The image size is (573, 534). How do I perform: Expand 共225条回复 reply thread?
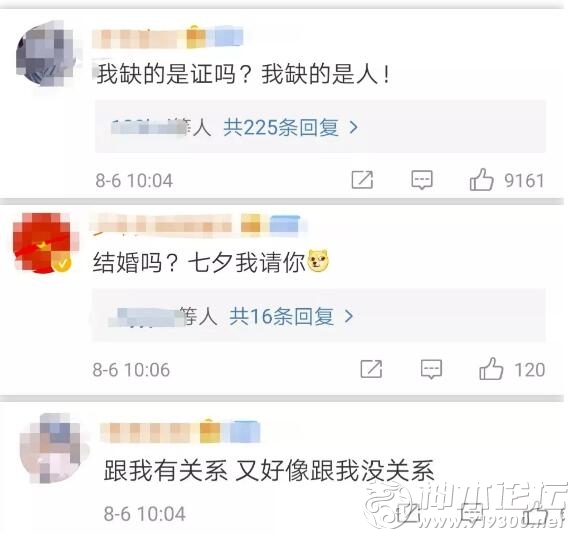[281, 128]
